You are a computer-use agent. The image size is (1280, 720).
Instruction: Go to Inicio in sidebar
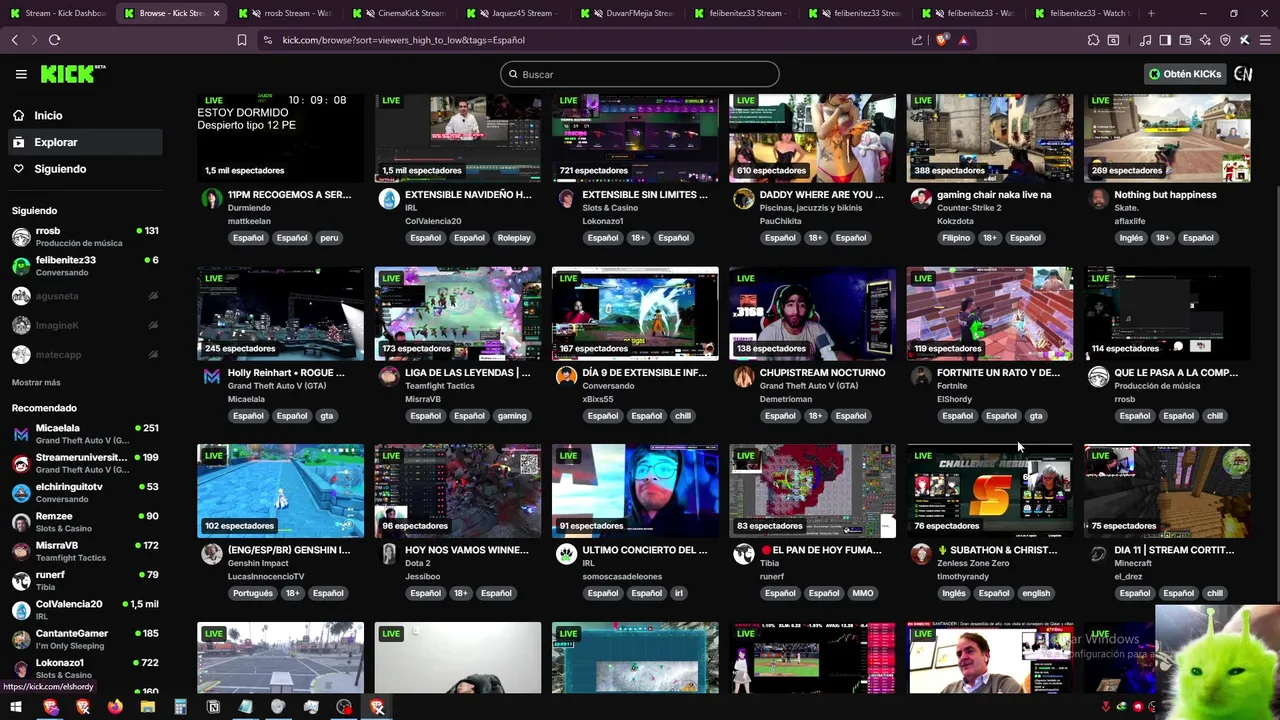click(x=48, y=115)
